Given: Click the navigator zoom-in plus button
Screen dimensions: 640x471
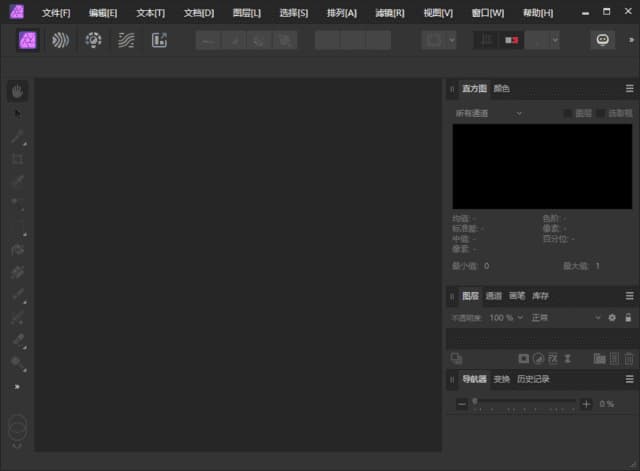Looking at the screenshot, I should [x=587, y=404].
